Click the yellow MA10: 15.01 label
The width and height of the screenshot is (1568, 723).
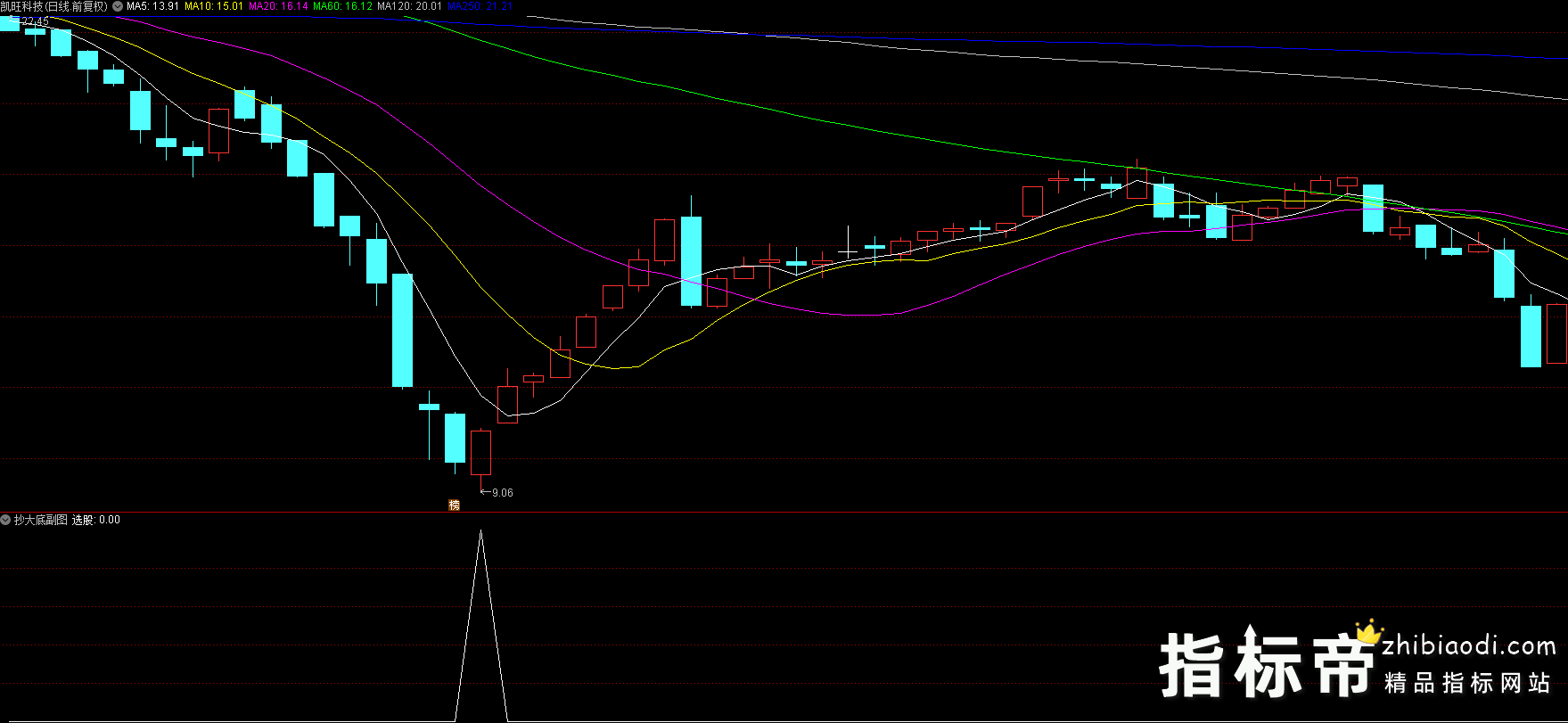(x=214, y=6)
